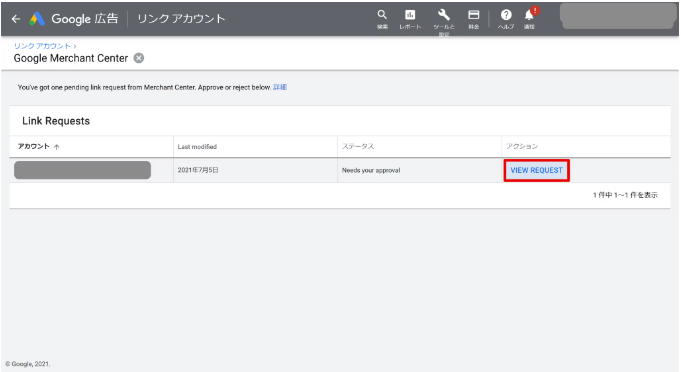Click the リンク アカウント breadcrumb link
Image resolution: width=681 pixels, height=372 pixels.
pyautogui.click(x=42, y=46)
